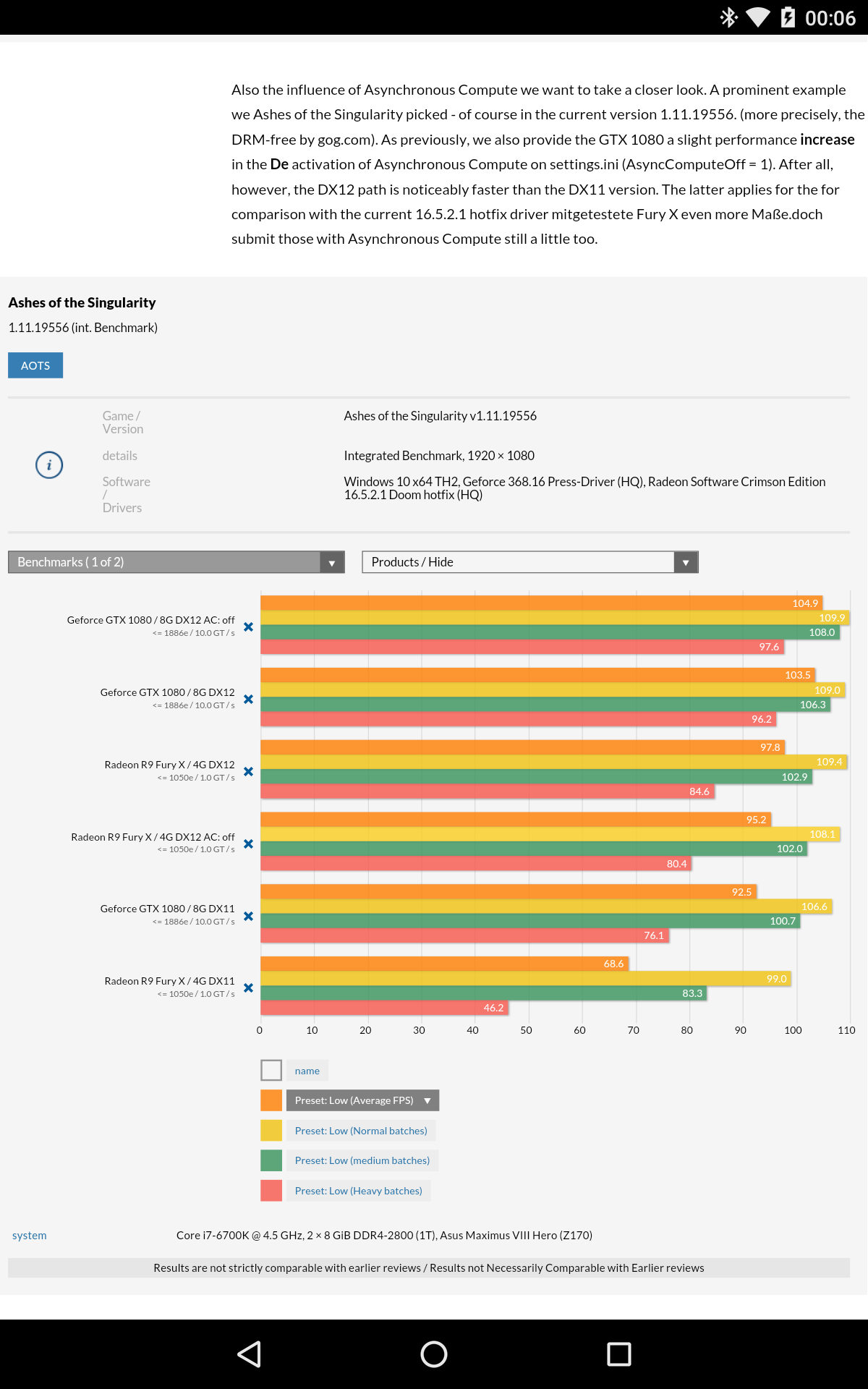Click the Integrated Benchmark, 1920 × 1080 detail text
The height and width of the screenshot is (1389, 868).
pos(439,456)
